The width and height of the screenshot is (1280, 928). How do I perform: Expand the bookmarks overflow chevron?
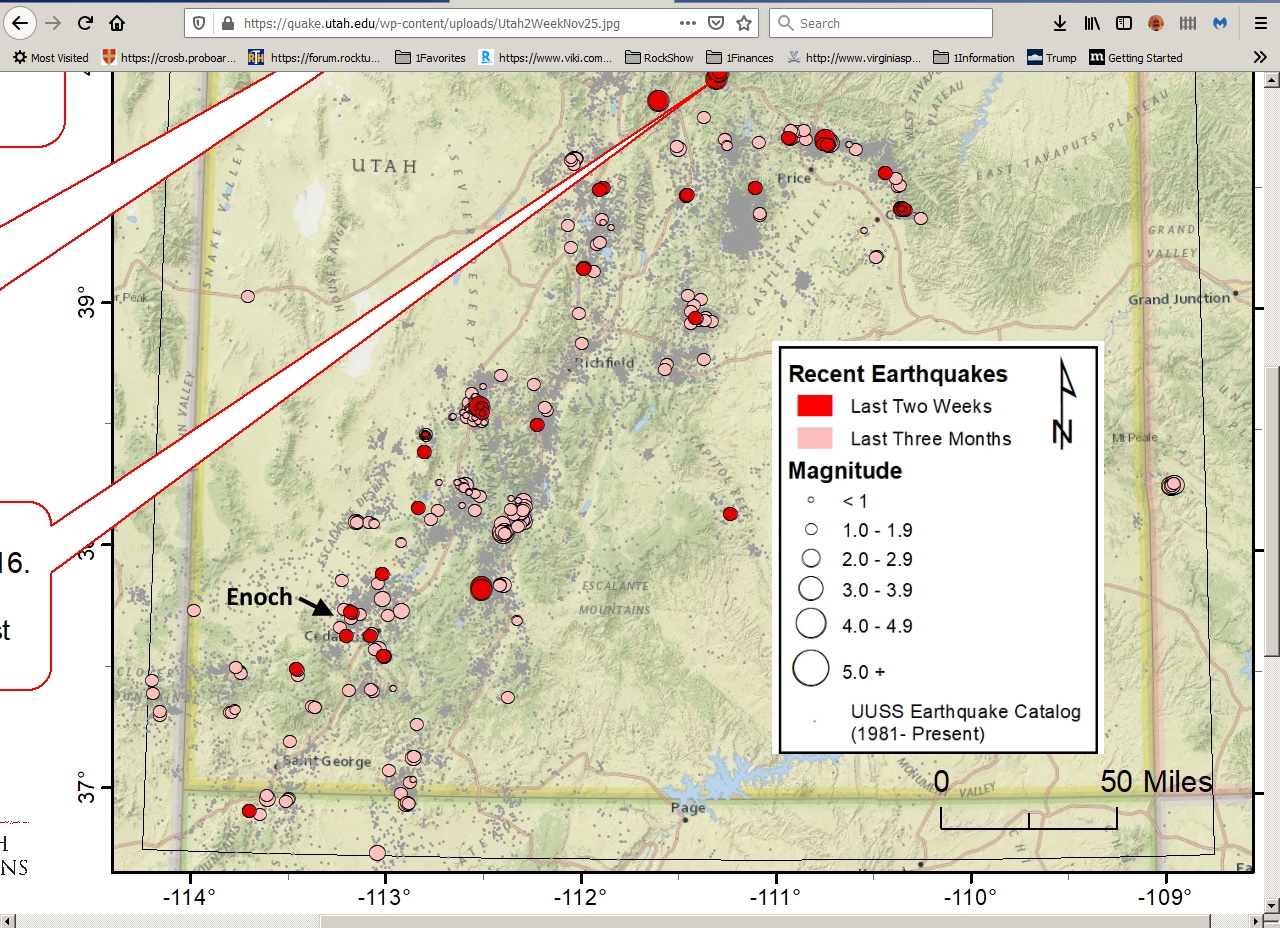(x=1260, y=57)
